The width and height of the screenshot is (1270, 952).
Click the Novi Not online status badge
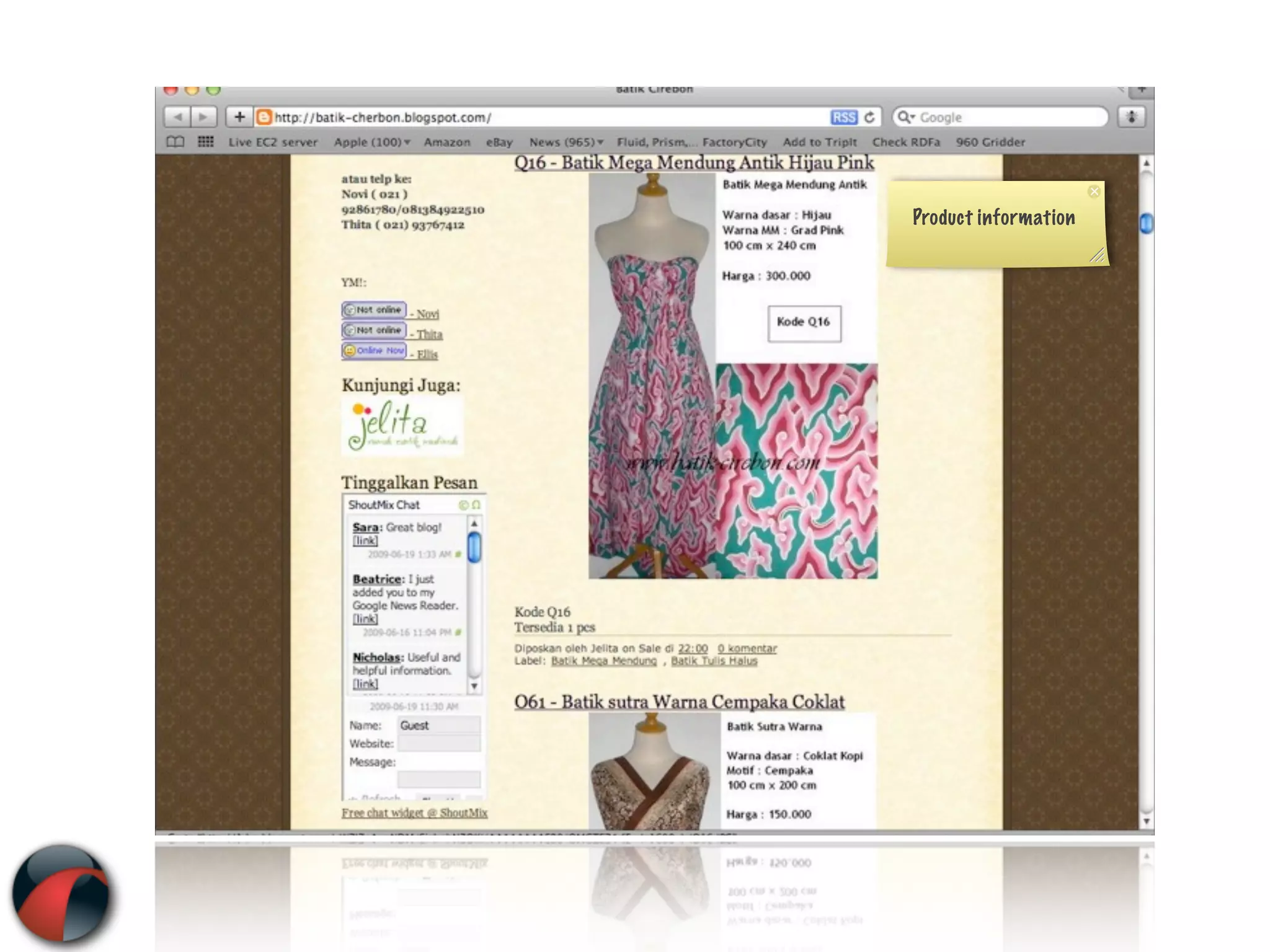[374, 309]
